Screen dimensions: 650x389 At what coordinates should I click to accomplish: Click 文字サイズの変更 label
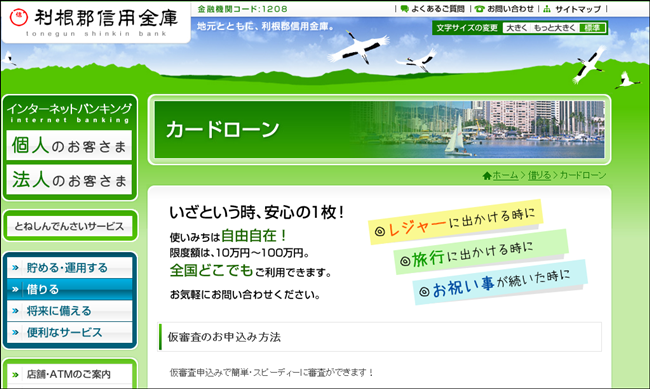pyautogui.click(x=467, y=28)
